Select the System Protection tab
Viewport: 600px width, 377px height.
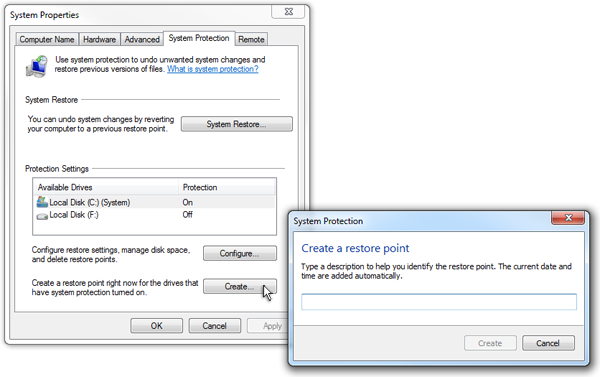pos(199,38)
